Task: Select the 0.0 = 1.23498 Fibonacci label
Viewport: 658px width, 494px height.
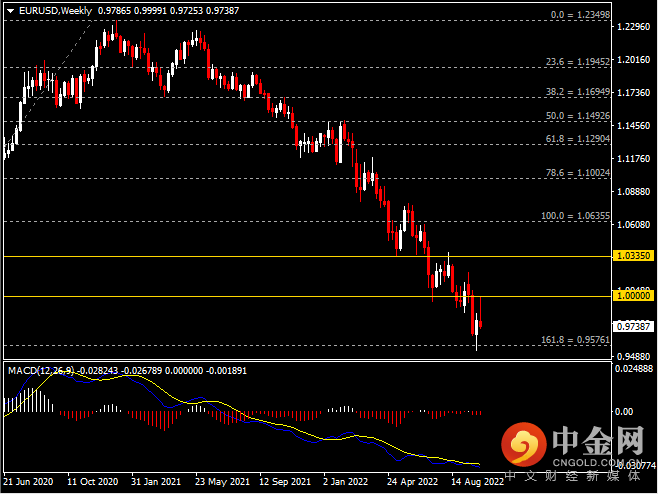Action: pos(580,15)
